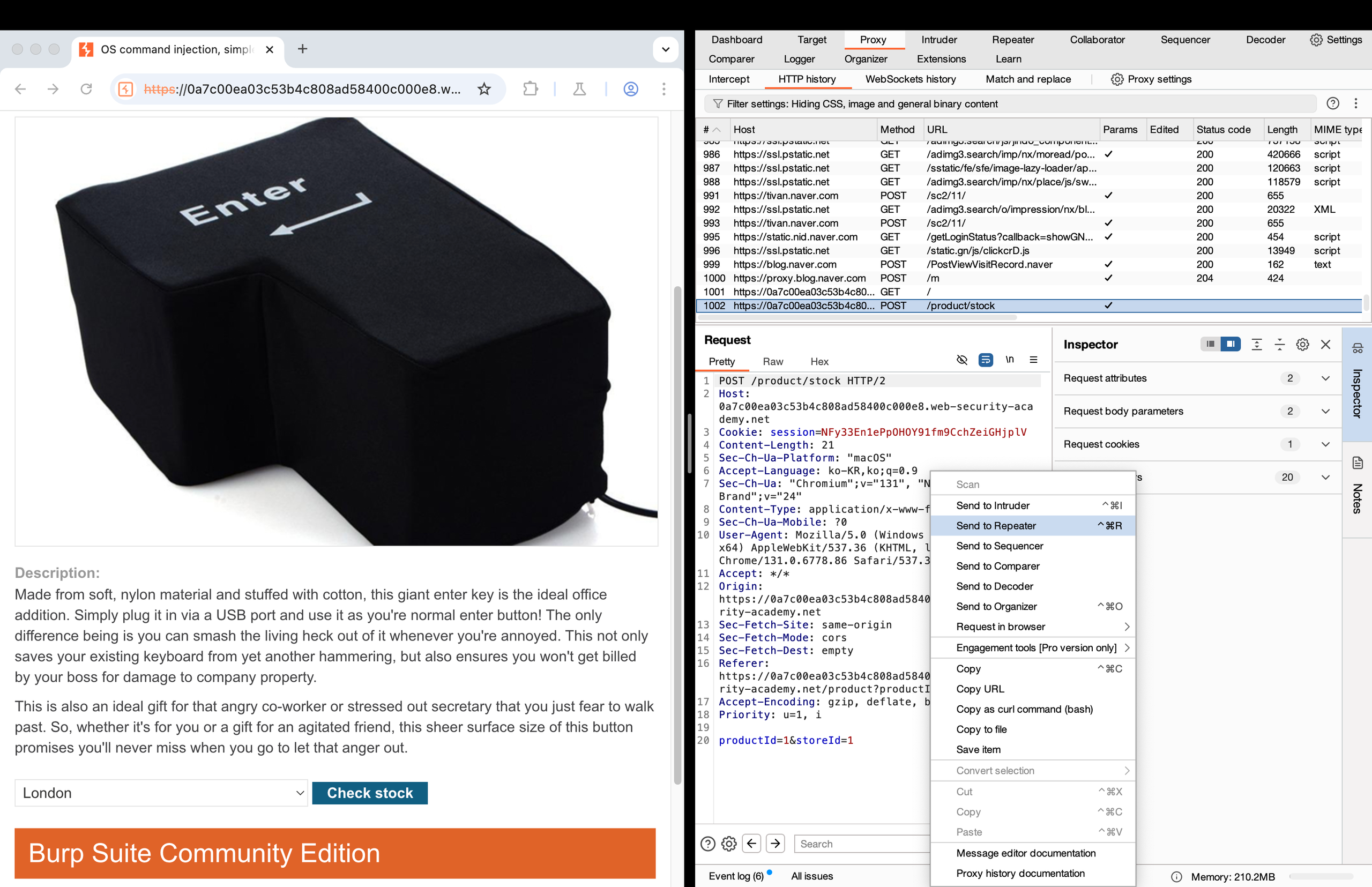The image size is (1372, 887).
Task: Choose Send to Repeater
Action: [1033, 525]
